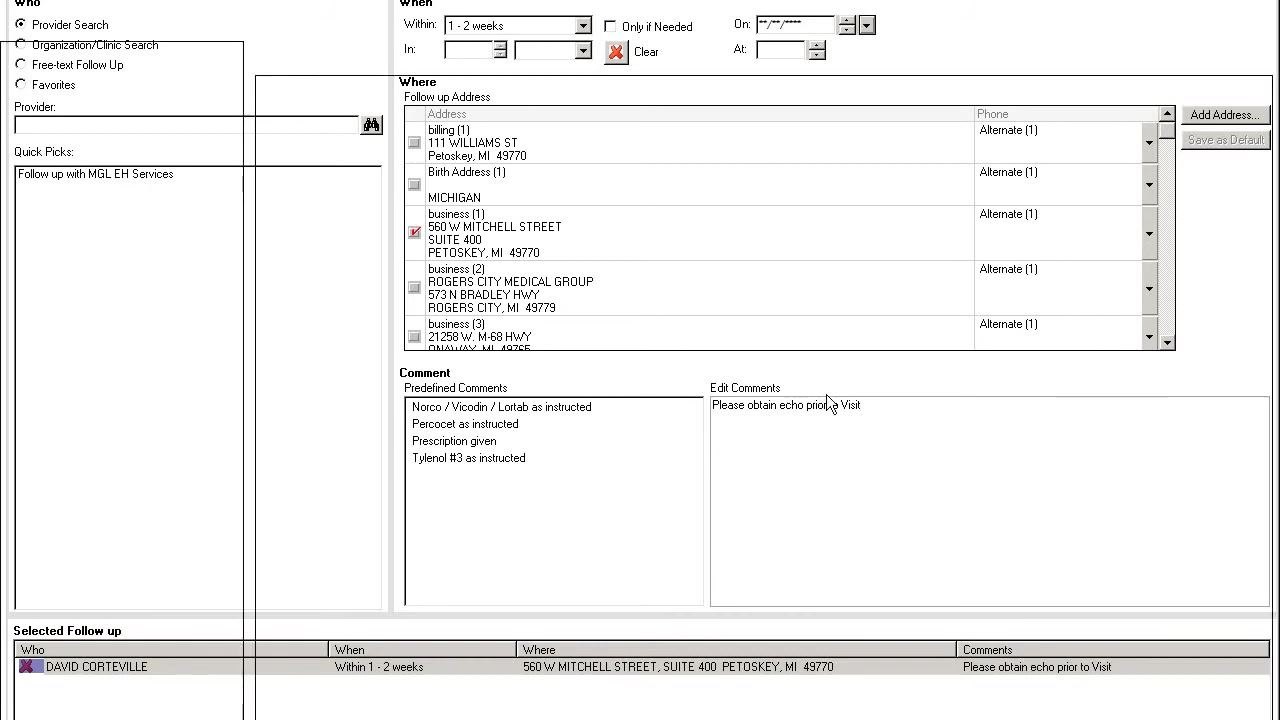Click the Clear label text
The height and width of the screenshot is (720, 1280).
pos(646,52)
